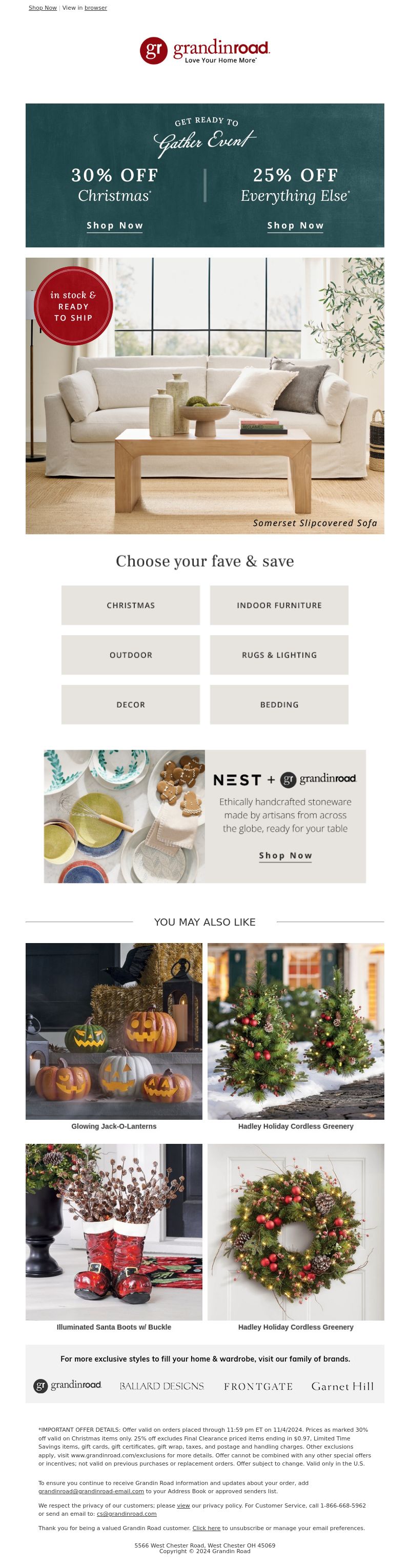Image resolution: width=410 pixels, height=1568 pixels.
Task: Select the Christmas category button
Action: coord(130,605)
